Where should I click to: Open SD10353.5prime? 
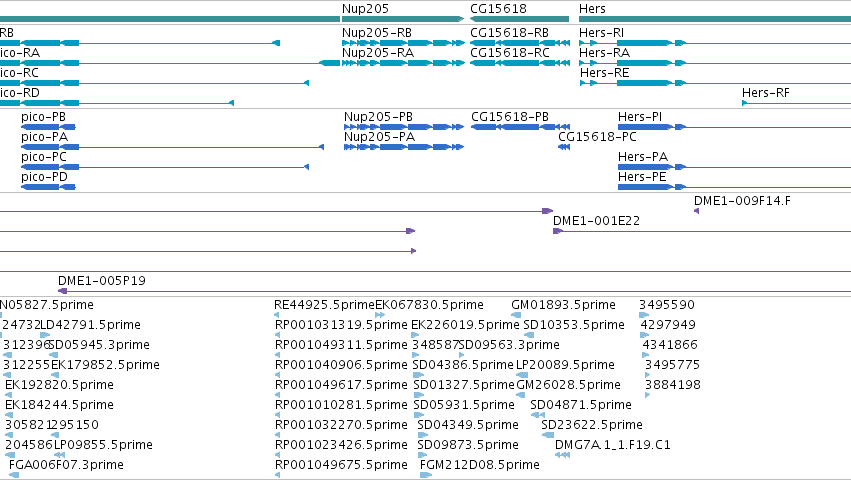point(574,325)
